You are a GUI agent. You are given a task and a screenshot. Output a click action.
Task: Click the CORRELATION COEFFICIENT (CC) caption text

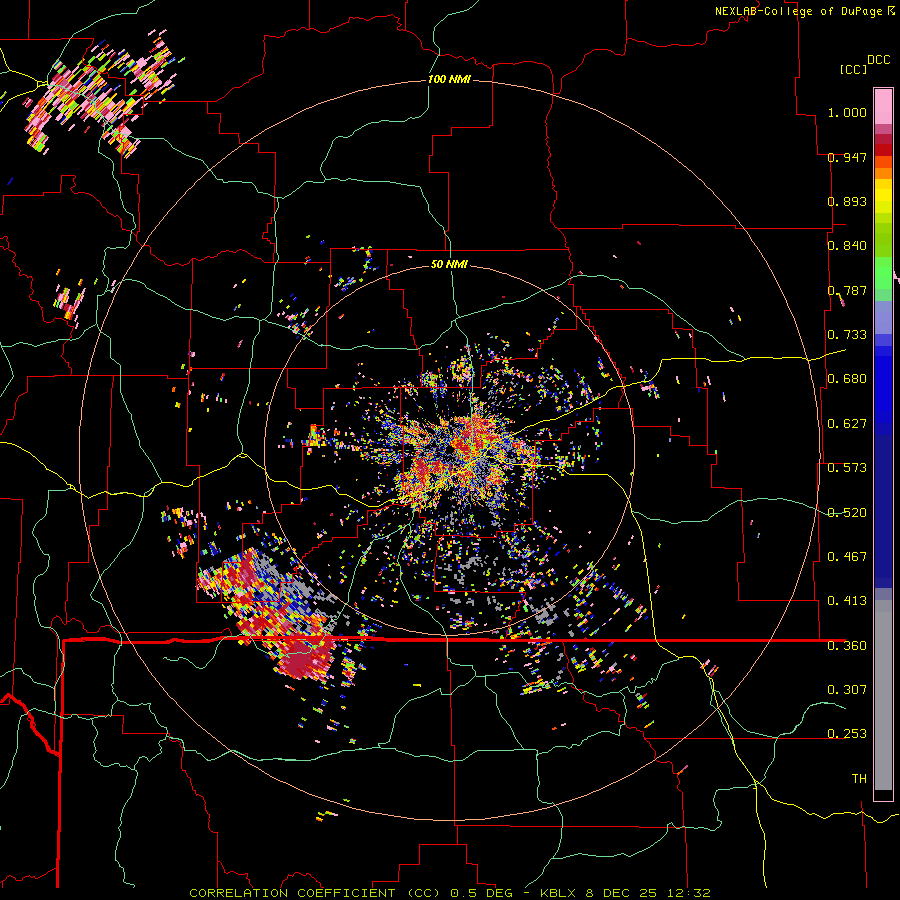coord(315,893)
